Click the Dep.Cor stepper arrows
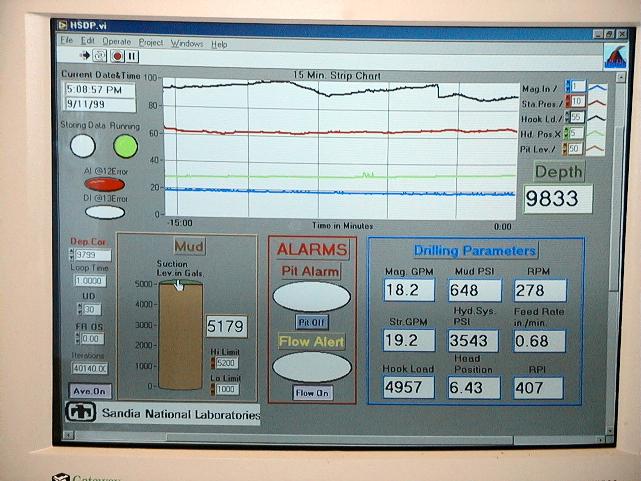 (70, 255)
